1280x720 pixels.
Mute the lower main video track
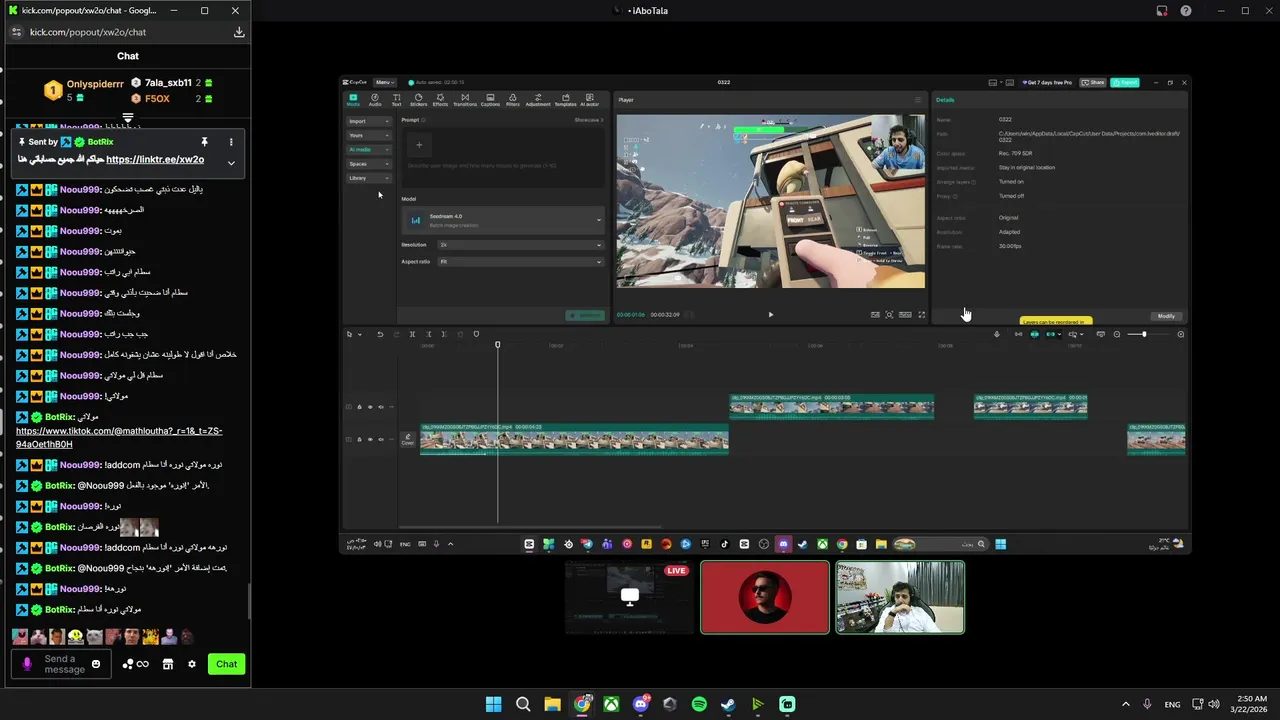380,439
